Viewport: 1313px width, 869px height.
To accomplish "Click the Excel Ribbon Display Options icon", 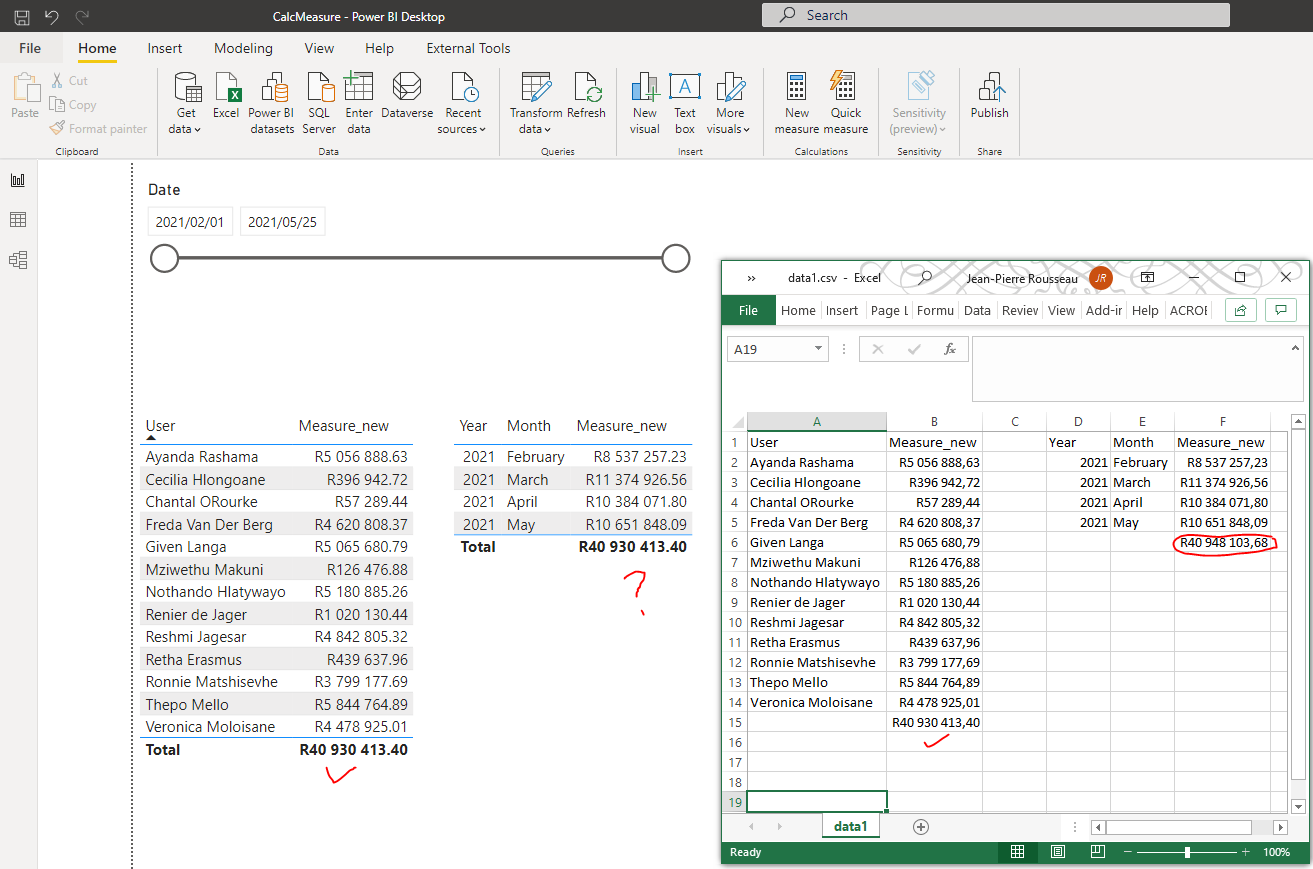I will point(1148,277).
